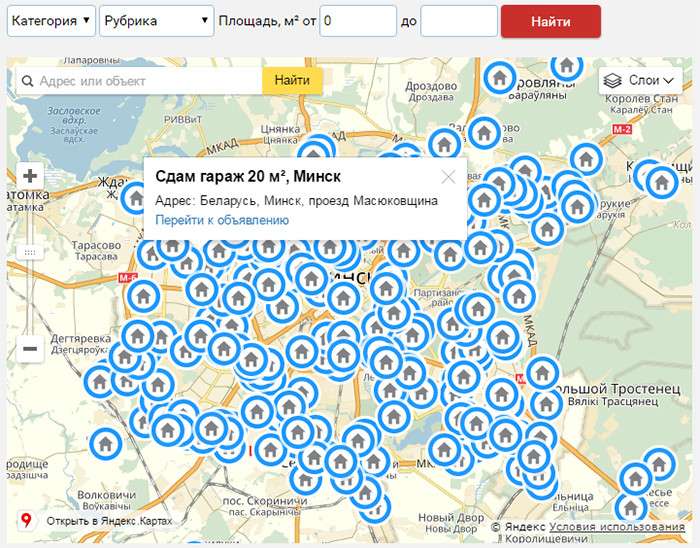Click the map zoom slider handle

[x=30, y=252]
